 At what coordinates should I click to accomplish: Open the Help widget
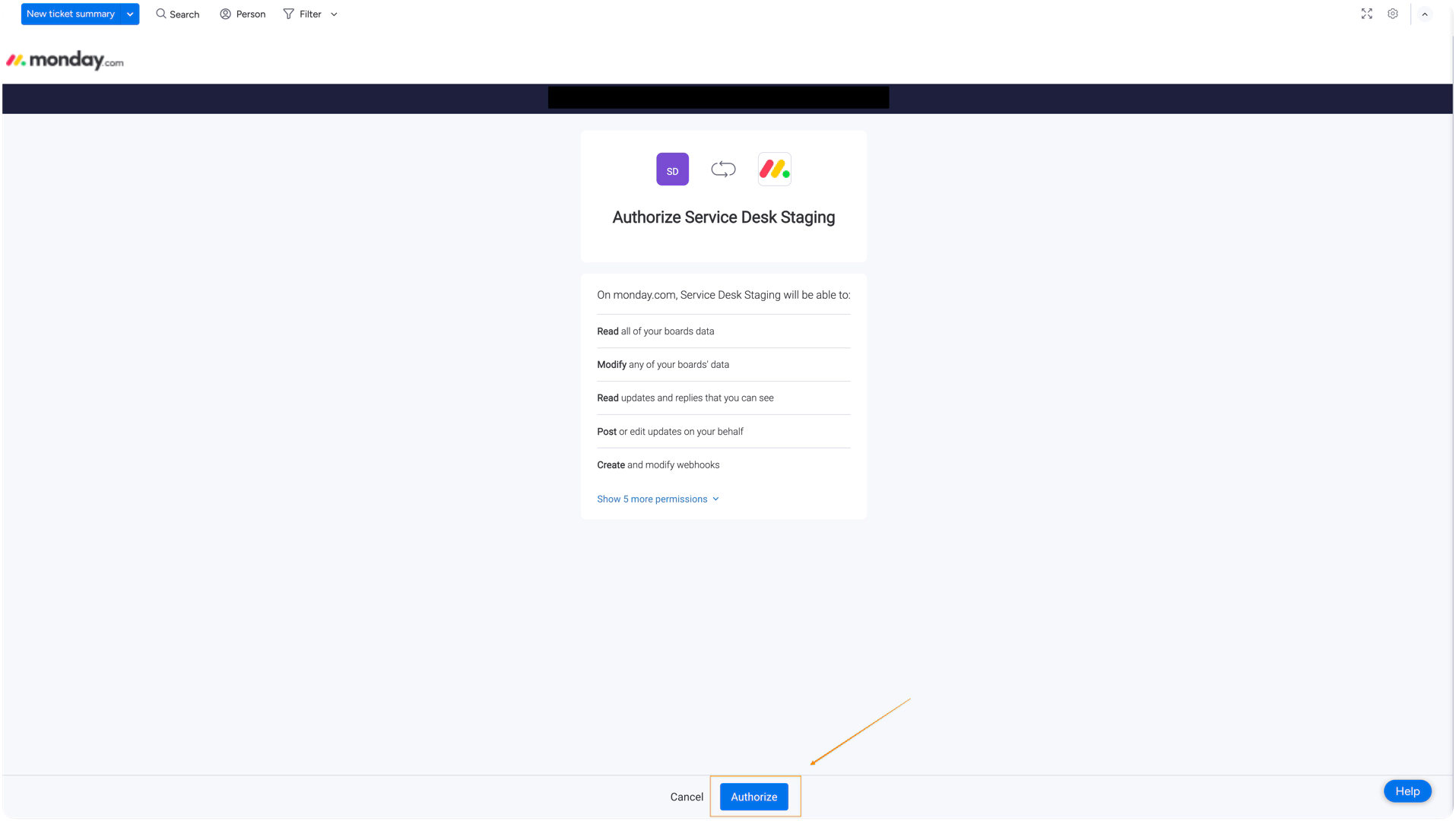(x=1407, y=791)
